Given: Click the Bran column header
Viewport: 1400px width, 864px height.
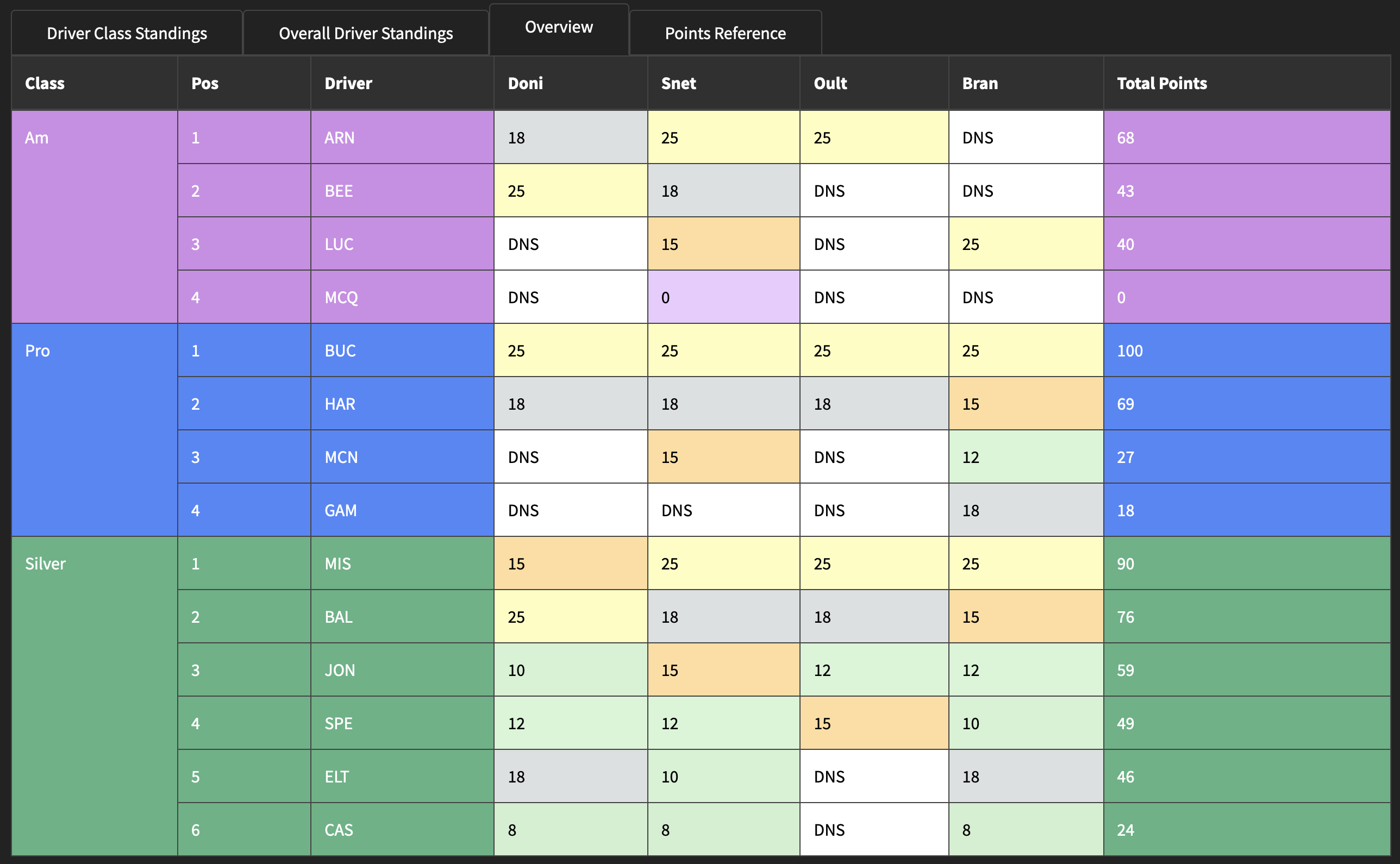Looking at the screenshot, I should point(980,84).
